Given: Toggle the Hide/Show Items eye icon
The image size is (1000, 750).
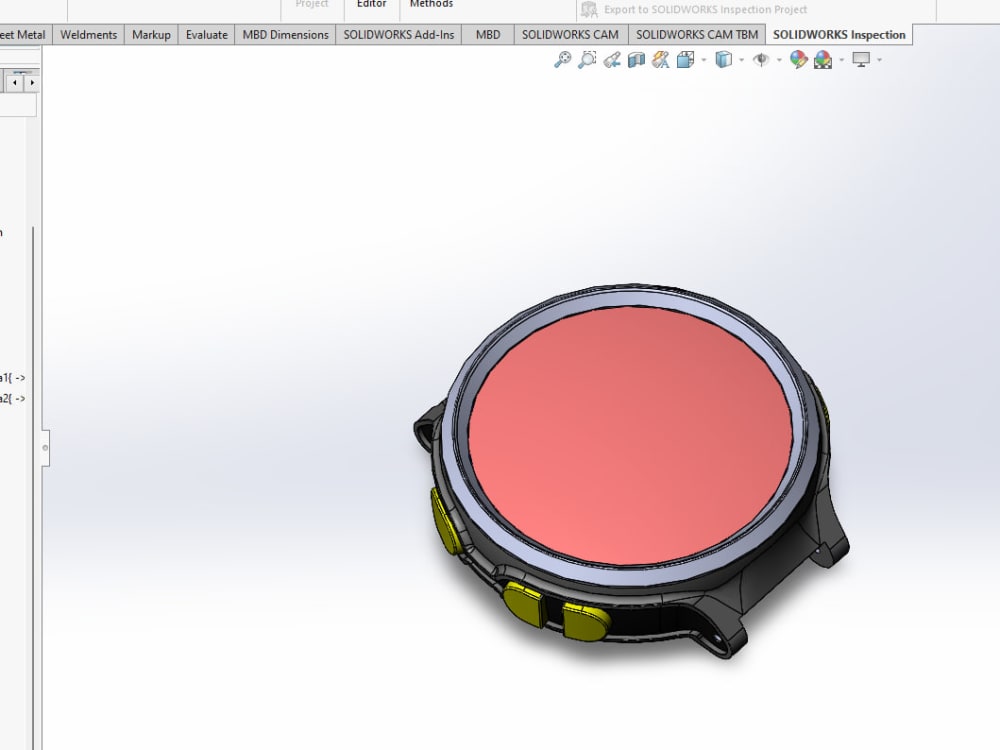Looking at the screenshot, I should click(x=761, y=60).
